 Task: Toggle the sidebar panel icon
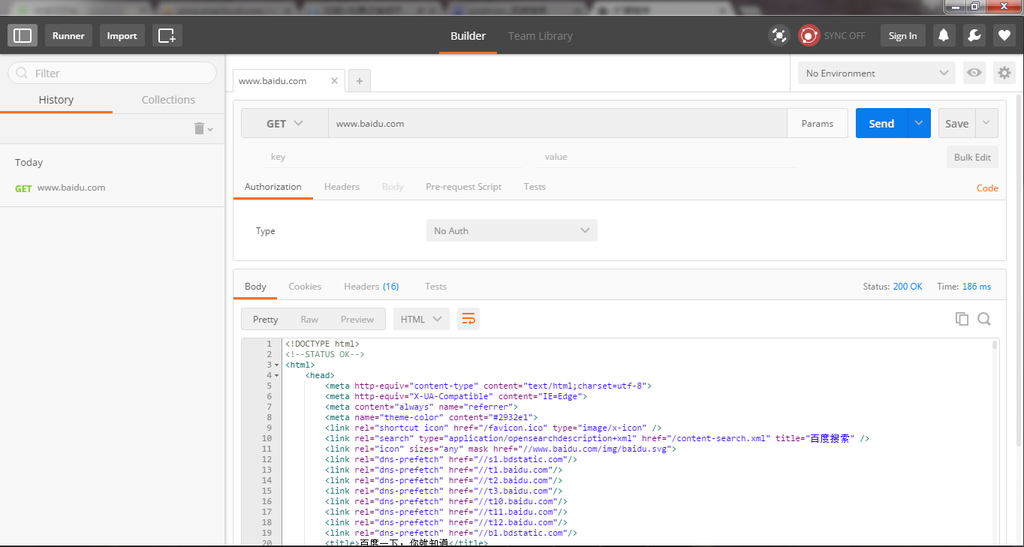pos(22,35)
